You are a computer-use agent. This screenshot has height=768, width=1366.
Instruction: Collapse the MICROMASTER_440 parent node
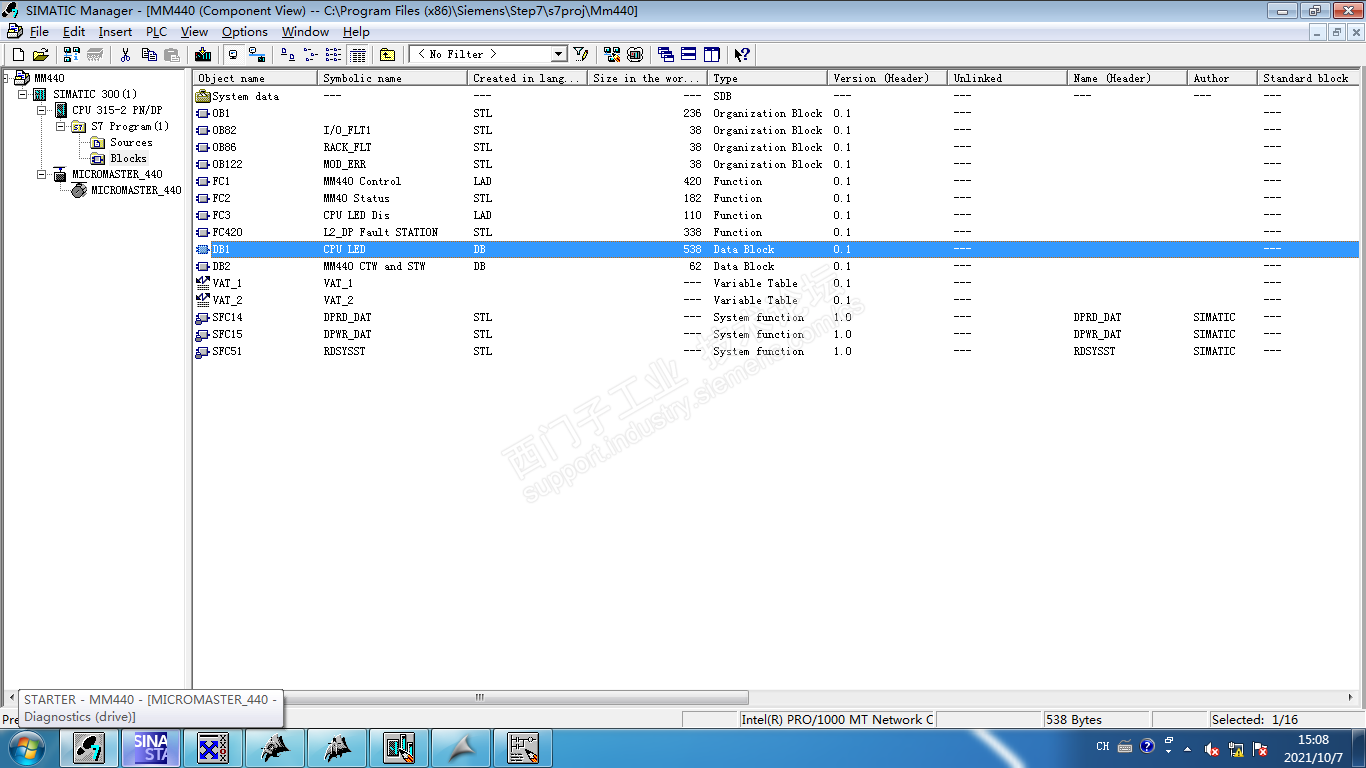click(x=43, y=174)
